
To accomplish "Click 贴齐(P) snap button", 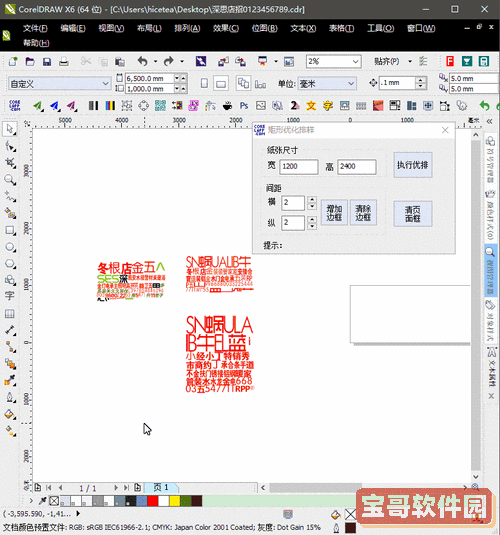I will [386, 61].
